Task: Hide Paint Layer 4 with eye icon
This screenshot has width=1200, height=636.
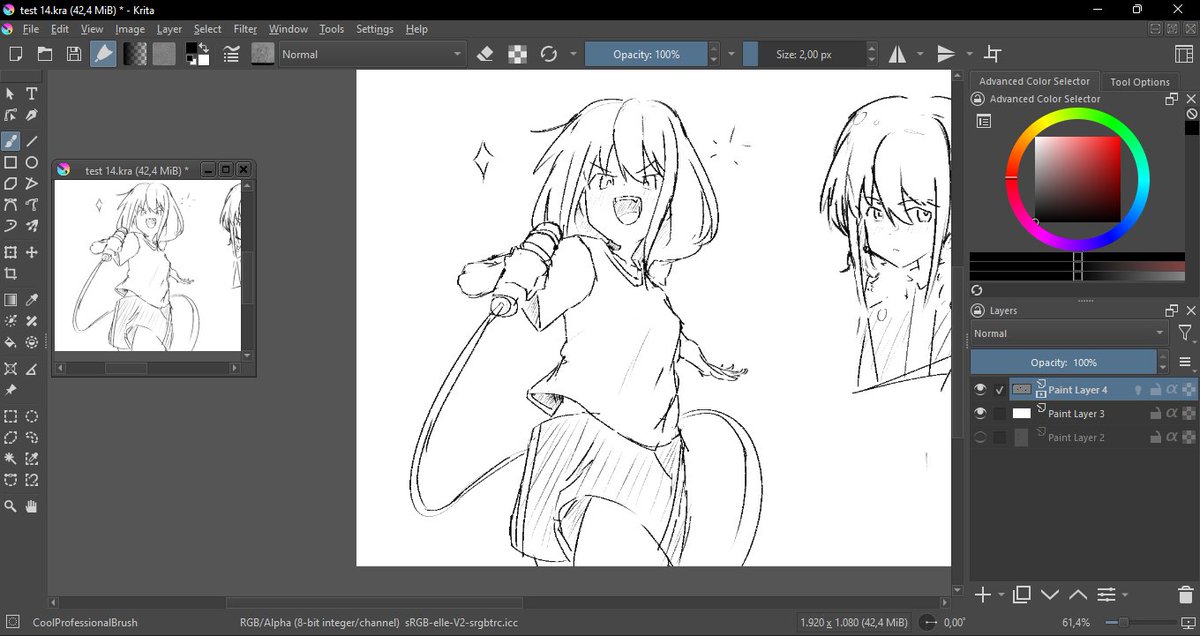Action: [980, 390]
